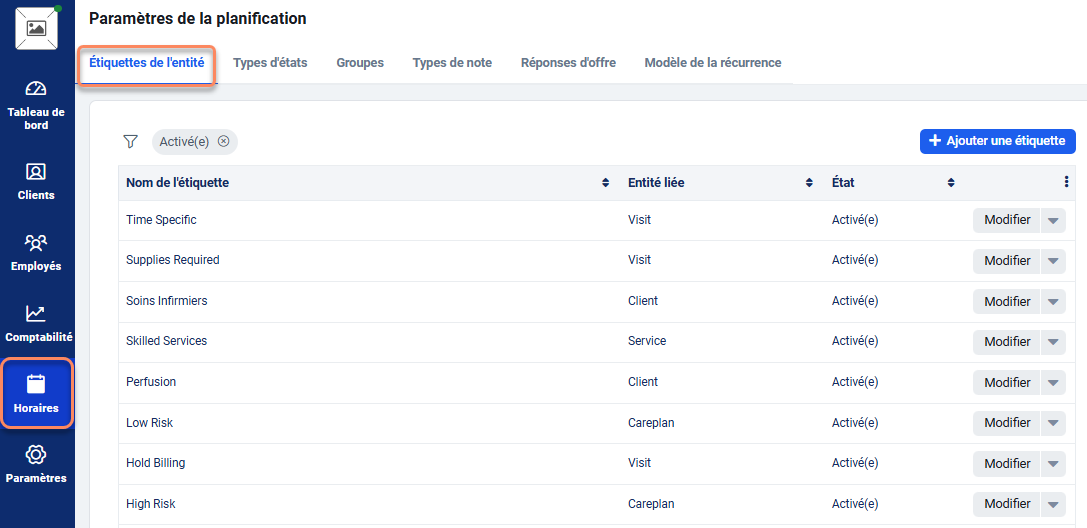
Task: Expand dropdown arrow for Low Risk row
Action: [x=1053, y=423]
